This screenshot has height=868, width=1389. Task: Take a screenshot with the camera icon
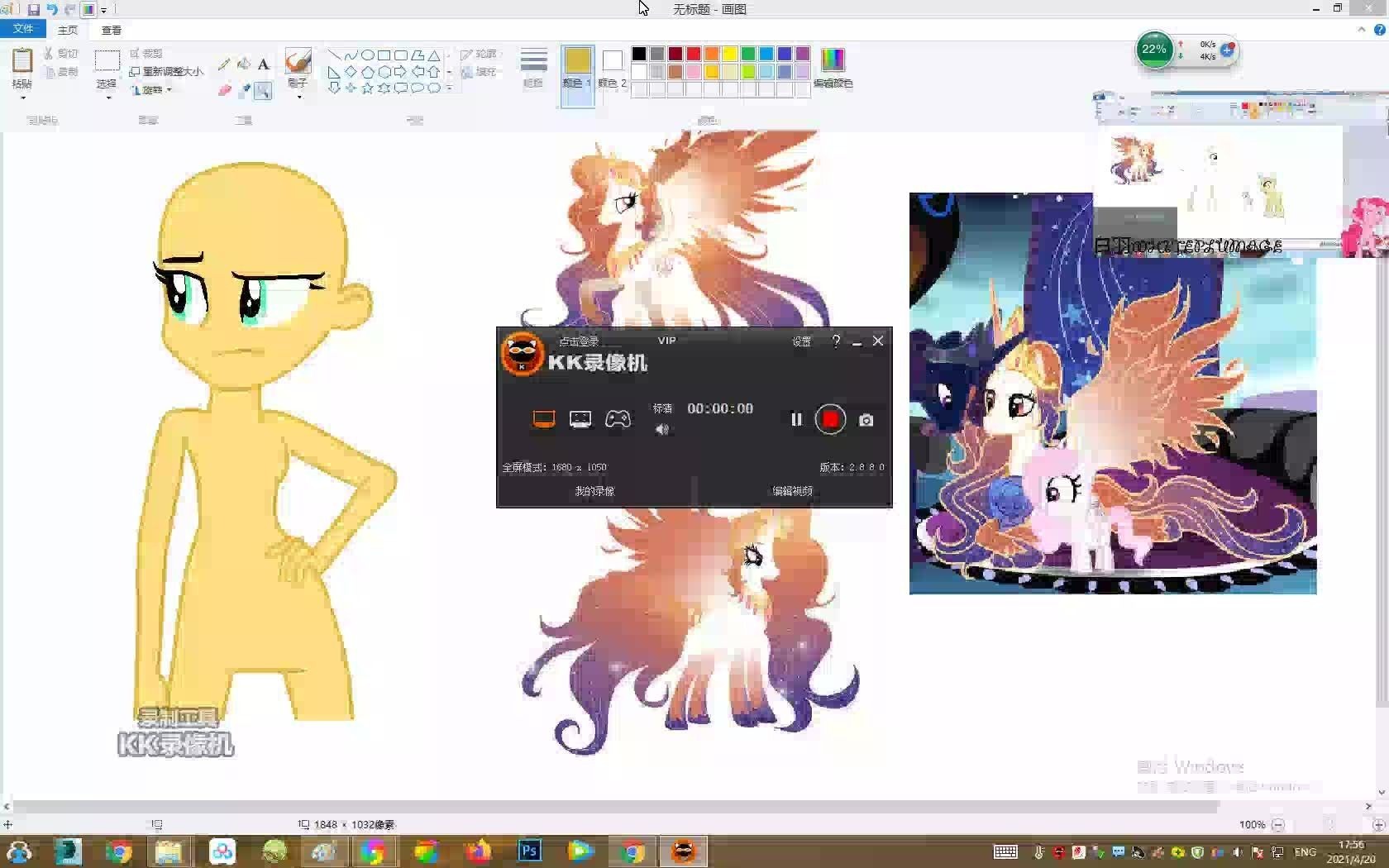pyautogui.click(x=866, y=420)
